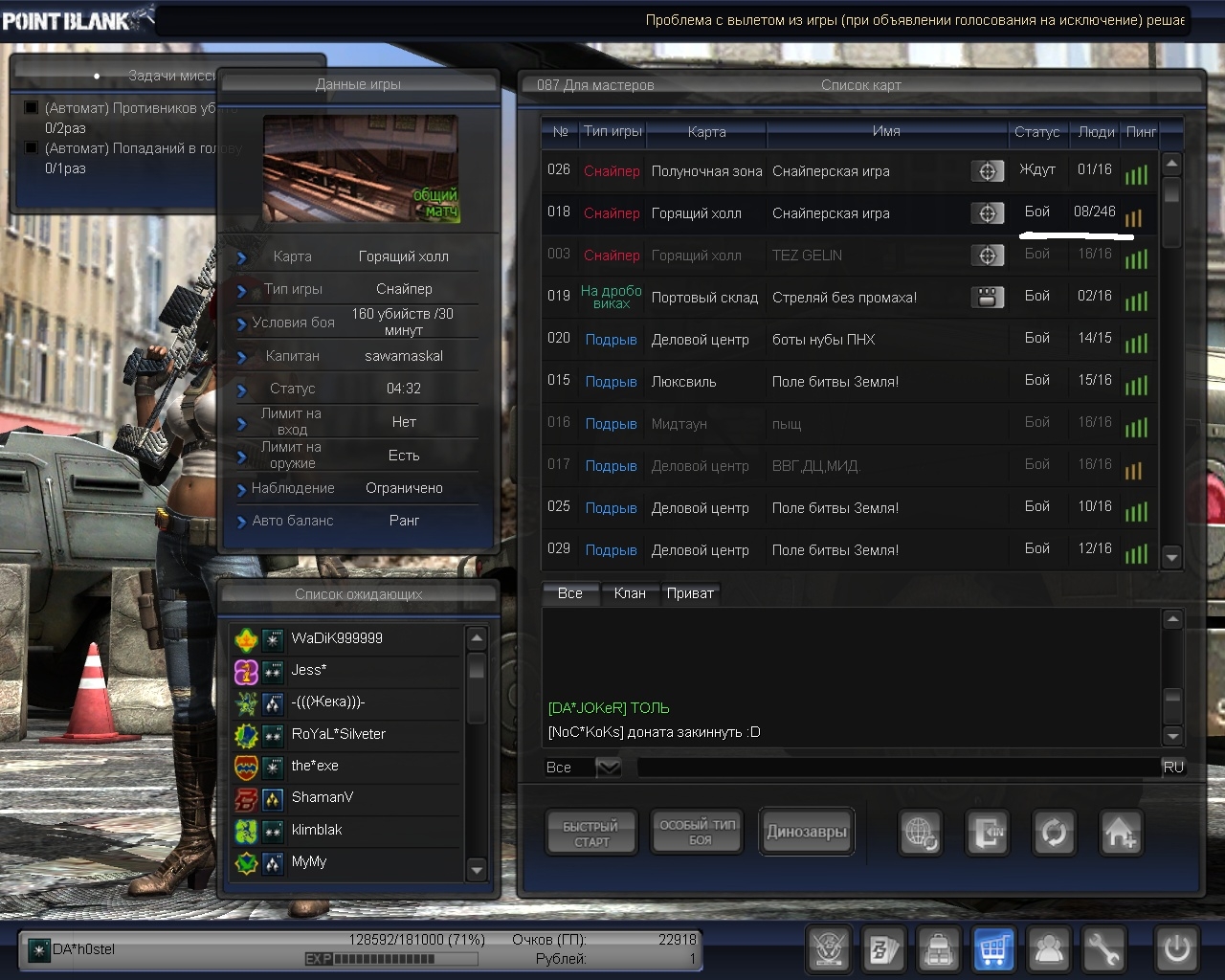1225x980 pixels.
Task: Click the 'Динозавры' button
Action: tap(806, 832)
